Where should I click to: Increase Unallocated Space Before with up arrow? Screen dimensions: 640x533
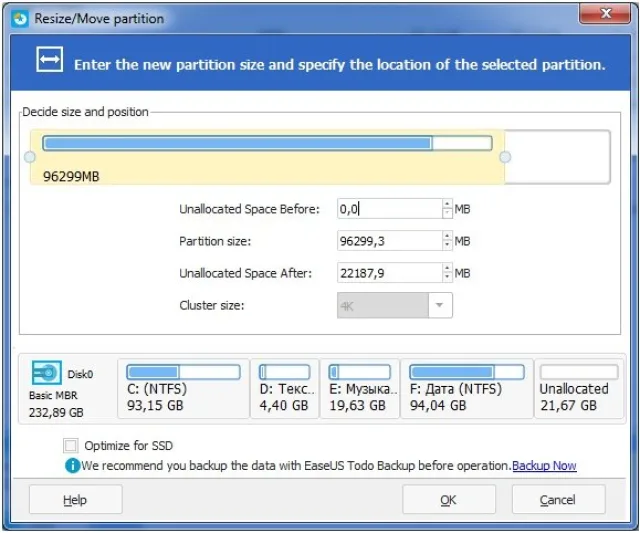(x=447, y=204)
